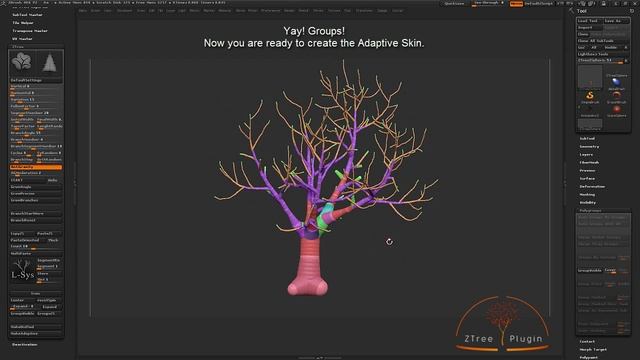
Task: Expand the FiberMesh subpalette
Action: [589, 162]
